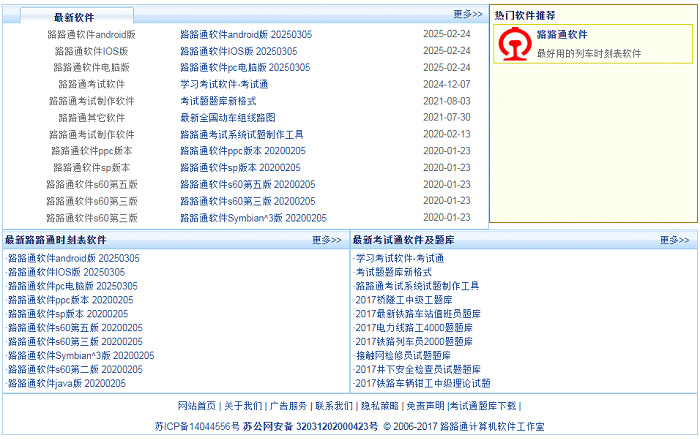Open 路路通软件IOS版 20250305 dated 2025-02-24
700x439 pixels.
pyautogui.click(x=238, y=51)
